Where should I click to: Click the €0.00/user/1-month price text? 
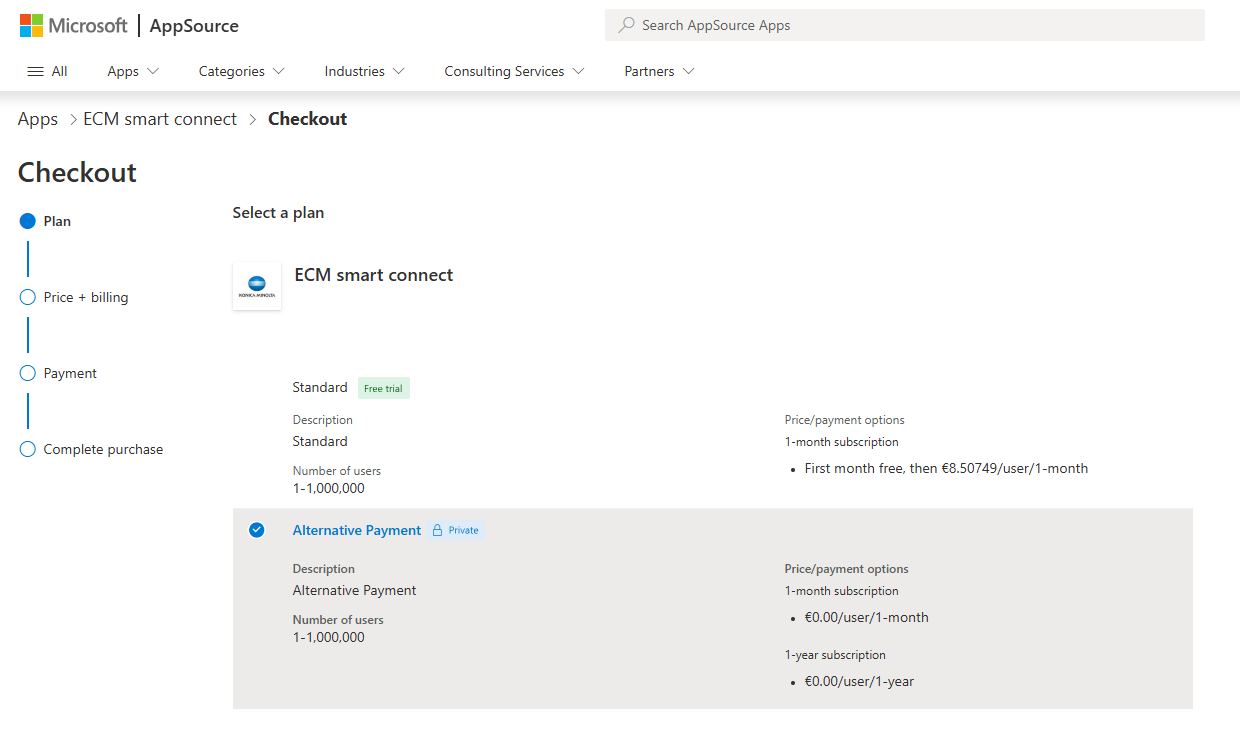click(x=866, y=617)
